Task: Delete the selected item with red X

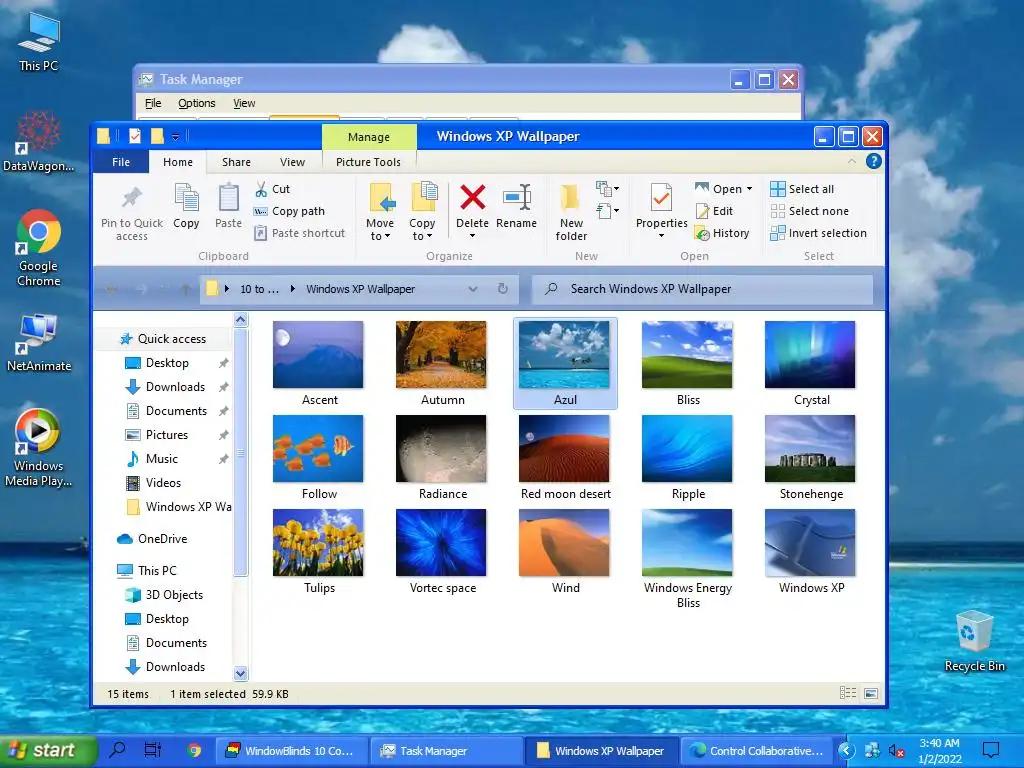Action: [472, 206]
